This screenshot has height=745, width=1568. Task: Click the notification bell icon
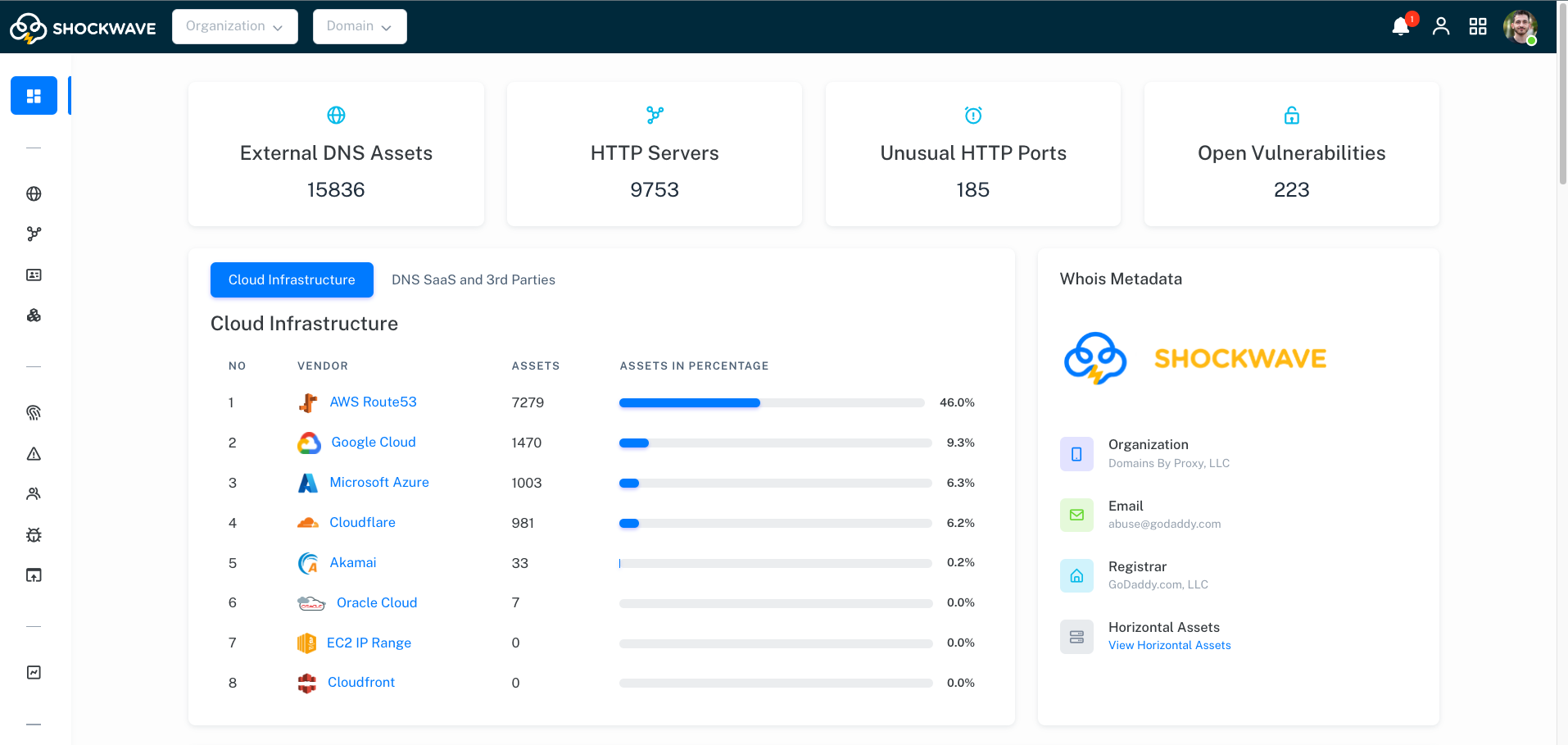pos(1401,27)
